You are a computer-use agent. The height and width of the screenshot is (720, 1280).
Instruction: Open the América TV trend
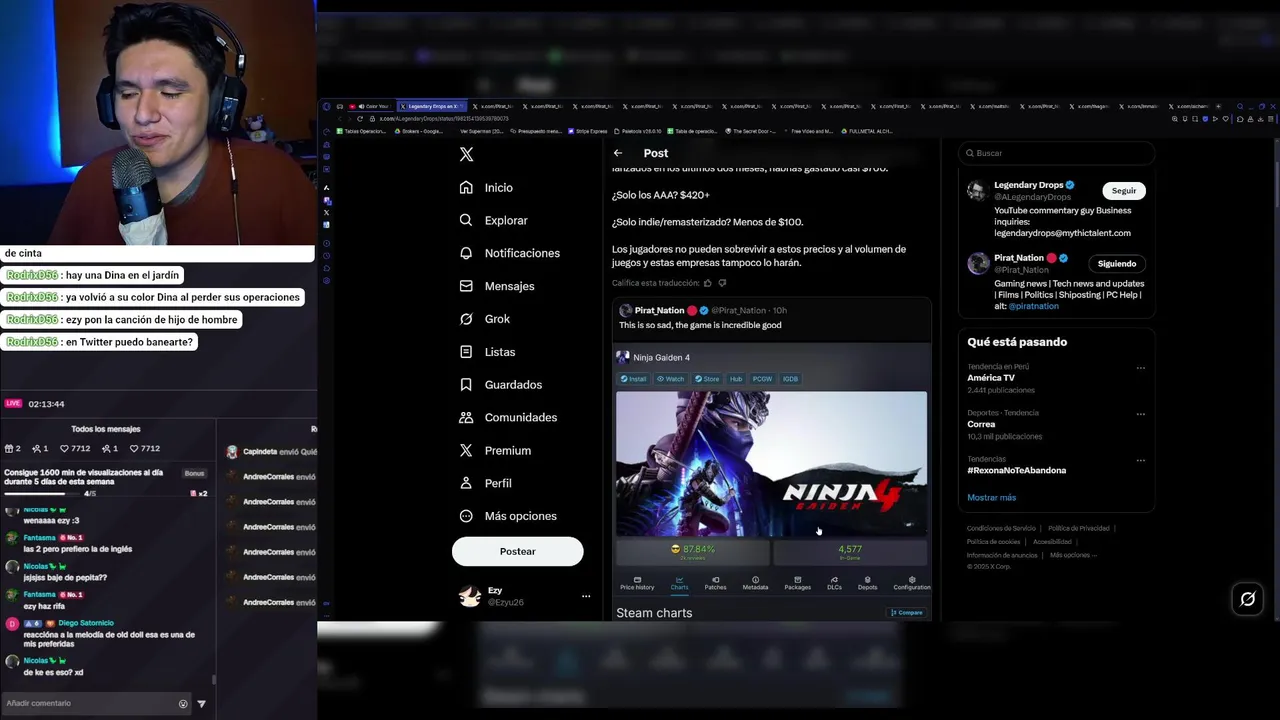pos(991,378)
